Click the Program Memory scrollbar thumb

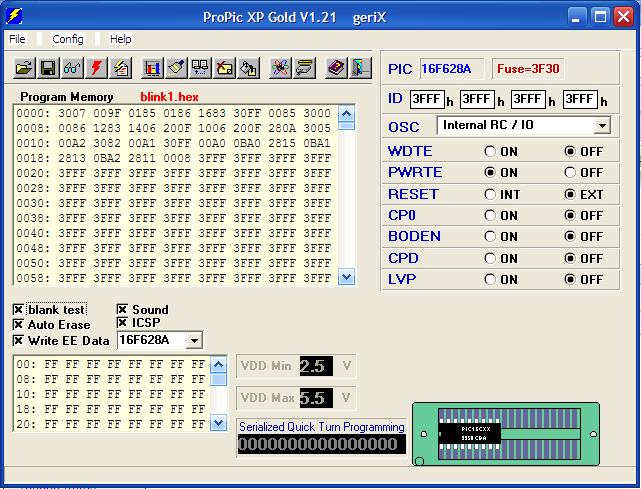pyautogui.click(x=347, y=125)
